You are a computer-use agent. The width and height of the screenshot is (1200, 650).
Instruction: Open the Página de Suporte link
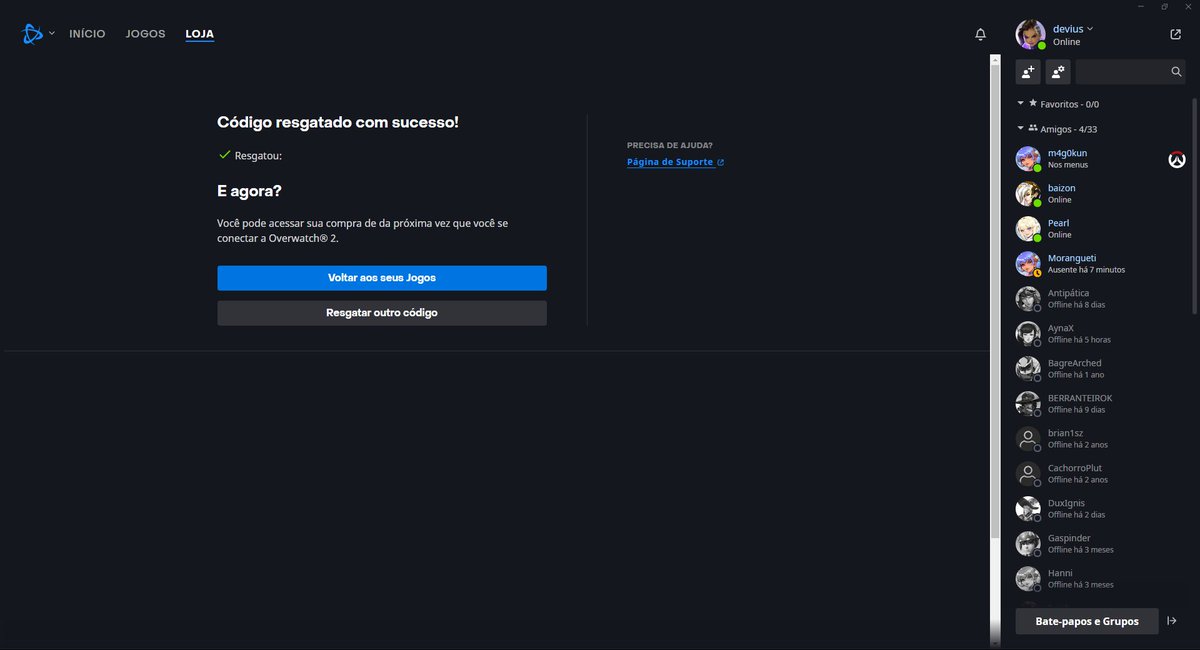click(670, 162)
